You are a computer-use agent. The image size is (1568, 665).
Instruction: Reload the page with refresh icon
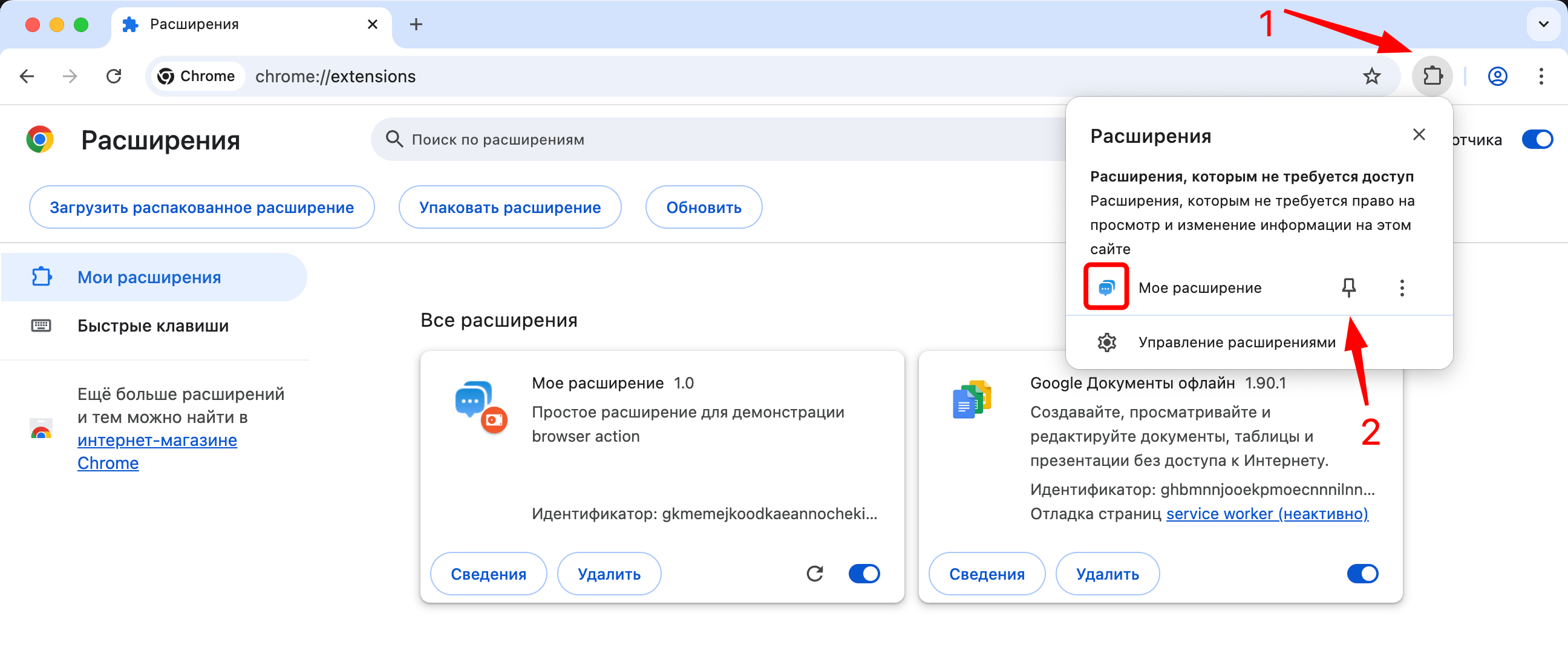tap(114, 76)
